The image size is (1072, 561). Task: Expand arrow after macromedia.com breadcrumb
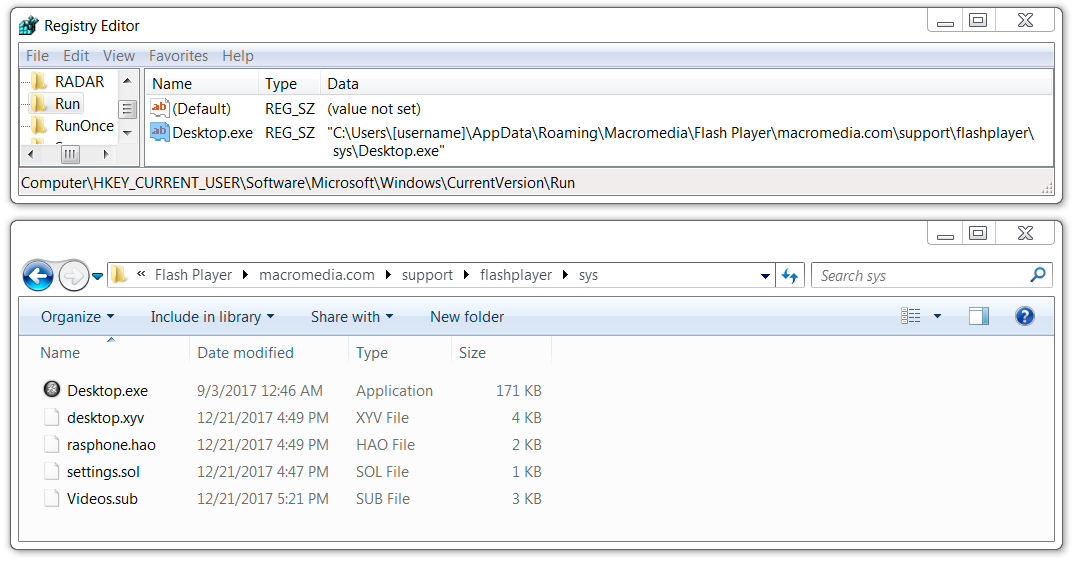(388, 275)
